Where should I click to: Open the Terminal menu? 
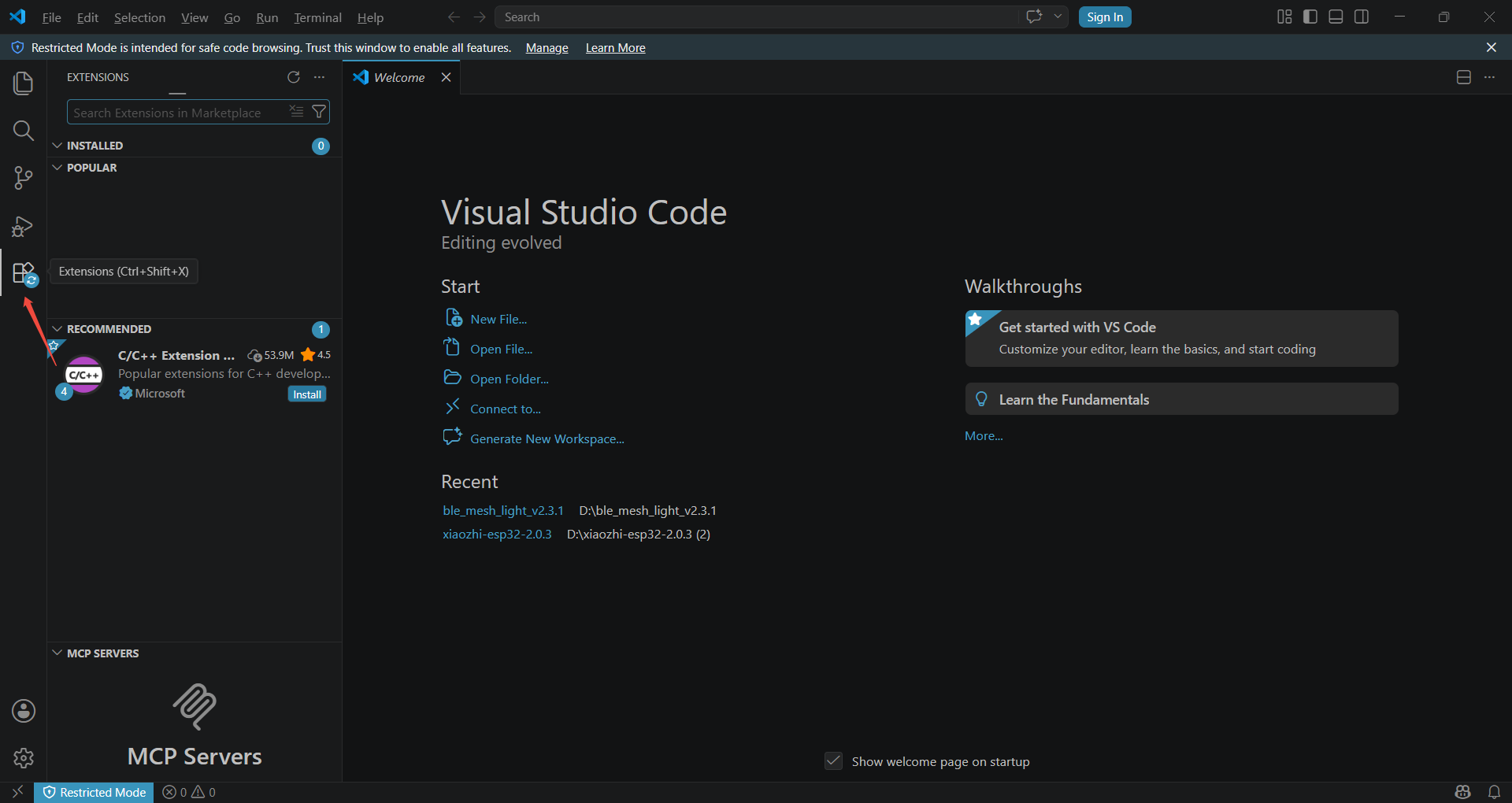(x=317, y=17)
